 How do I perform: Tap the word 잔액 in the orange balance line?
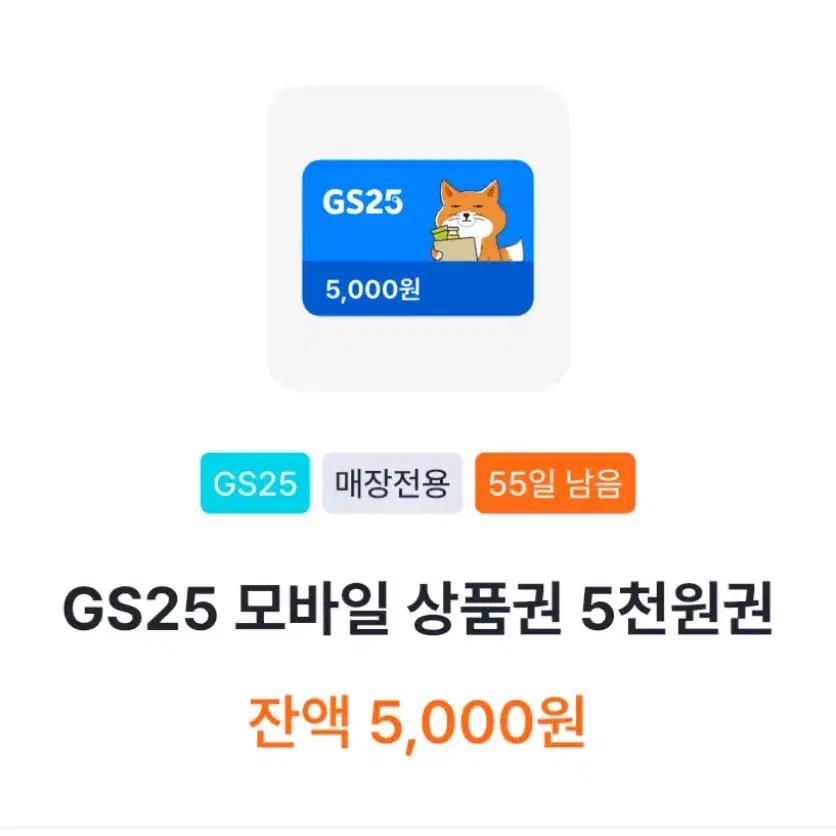point(300,721)
